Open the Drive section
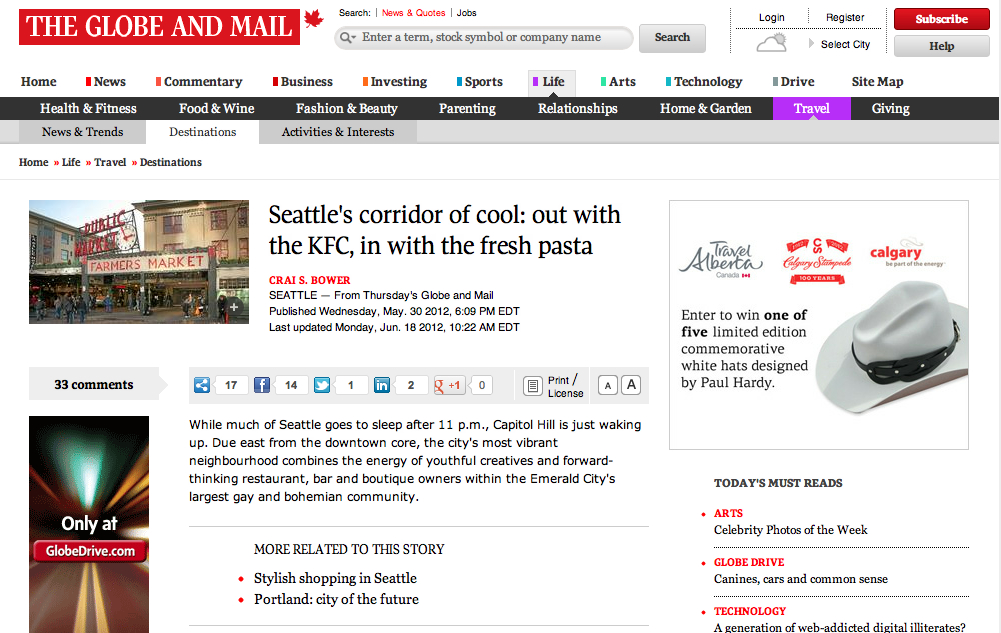This screenshot has height=633, width=1001. (797, 82)
